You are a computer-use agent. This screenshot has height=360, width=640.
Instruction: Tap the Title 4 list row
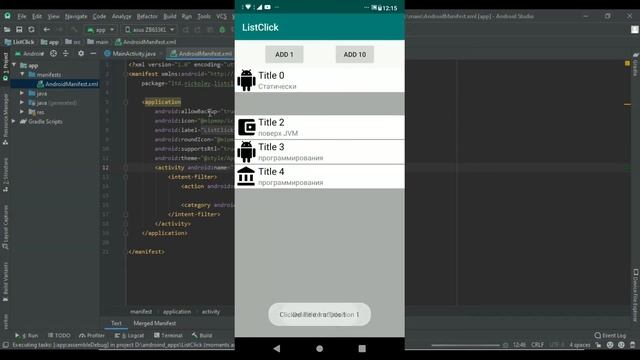pos(320,176)
